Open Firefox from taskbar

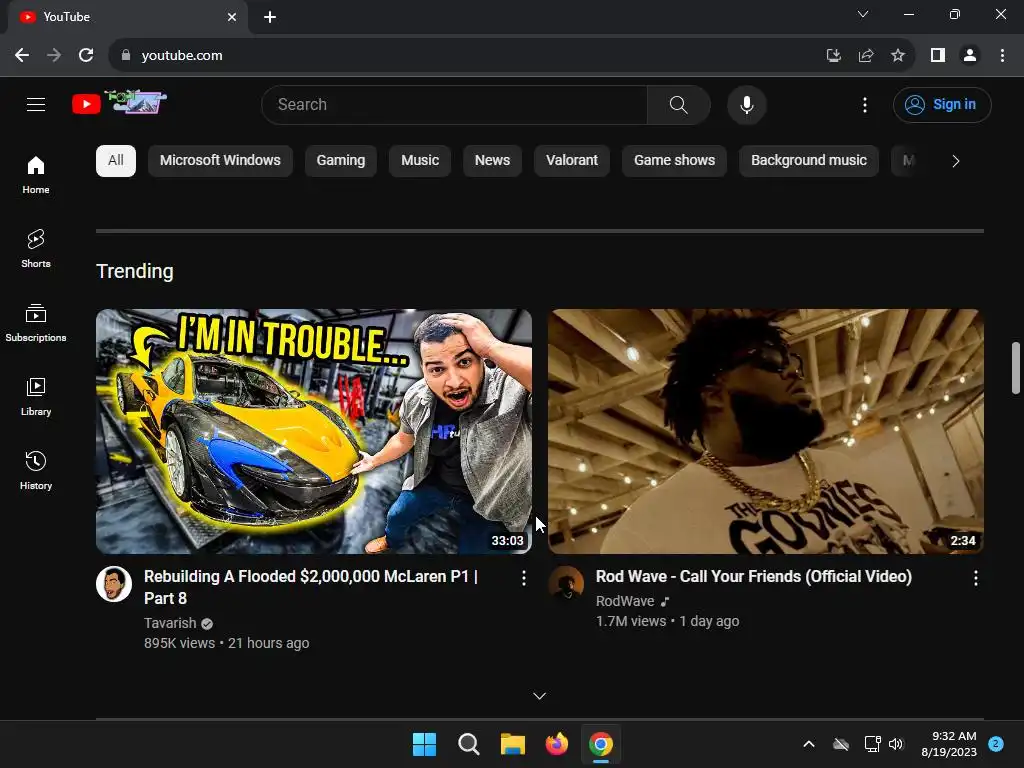pyautogui.click(x=556, y=744)
